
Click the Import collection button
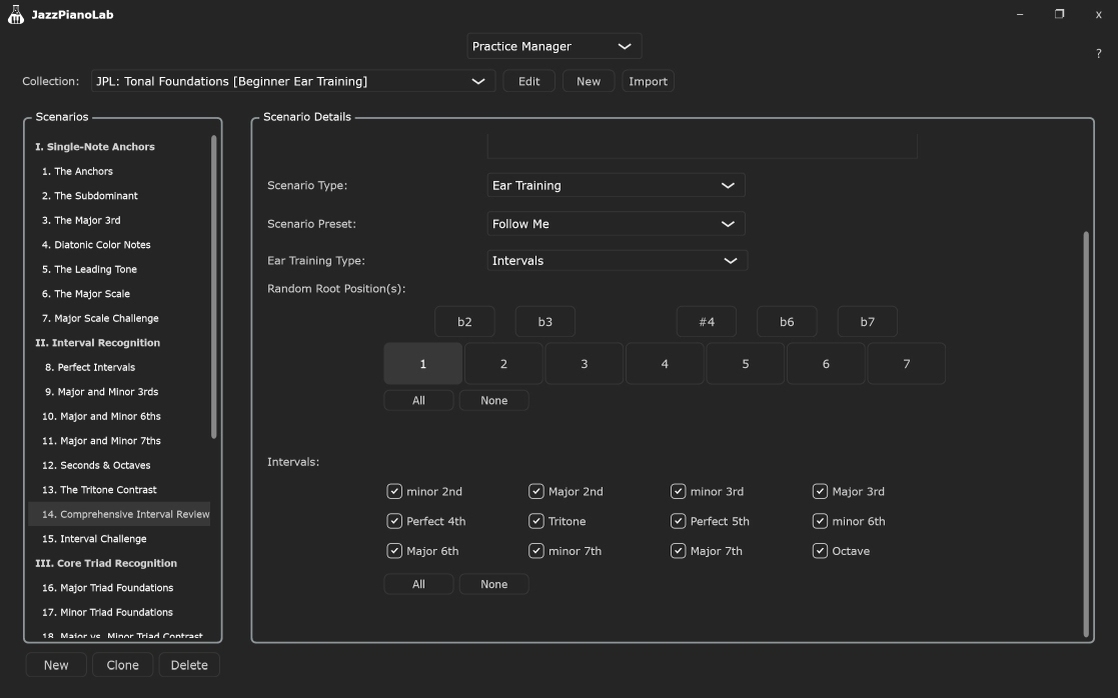pos(648,81)
